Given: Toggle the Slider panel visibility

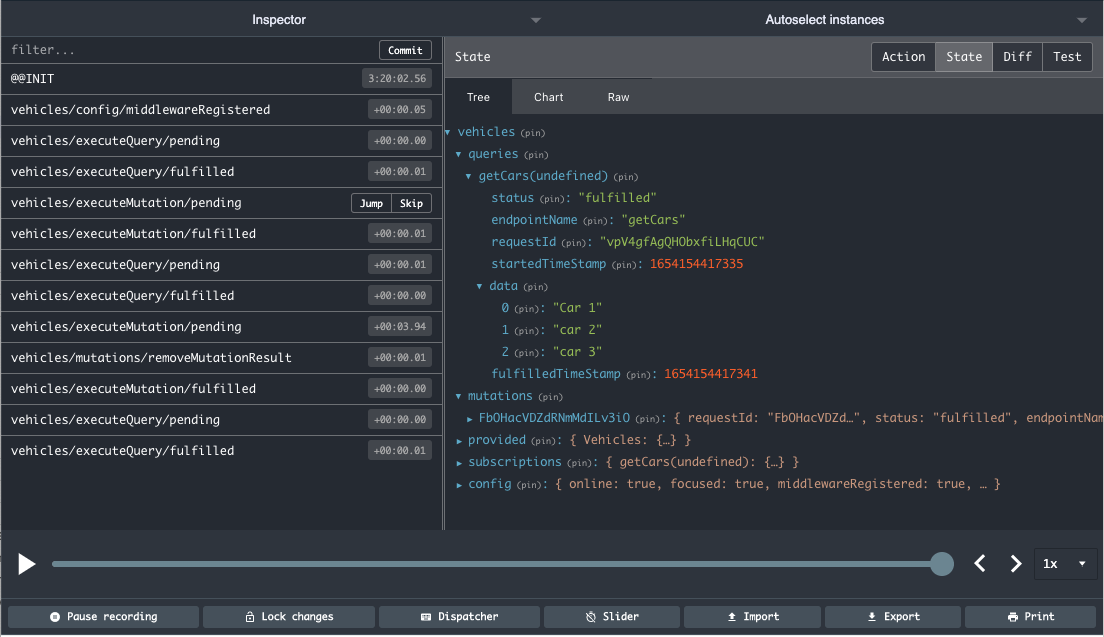Looking at the screenshot, I should pos(611,616).
